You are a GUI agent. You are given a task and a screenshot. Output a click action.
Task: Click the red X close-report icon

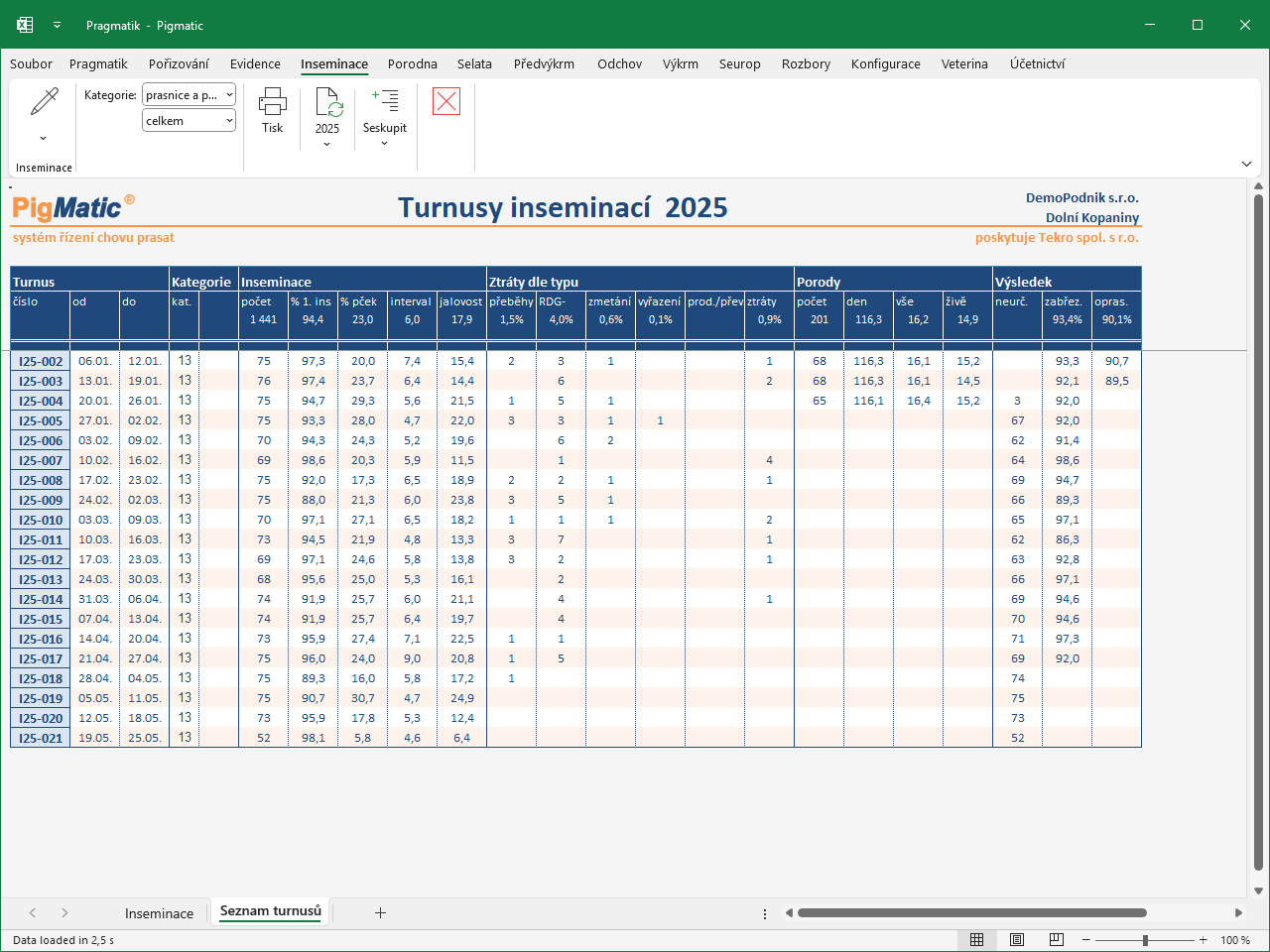tap(446, 100)
